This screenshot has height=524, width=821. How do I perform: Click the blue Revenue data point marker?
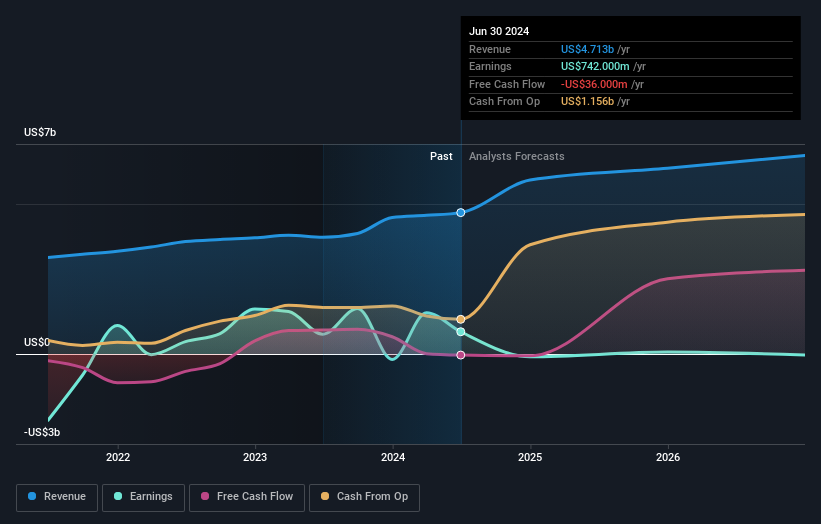tap(461, 213)
